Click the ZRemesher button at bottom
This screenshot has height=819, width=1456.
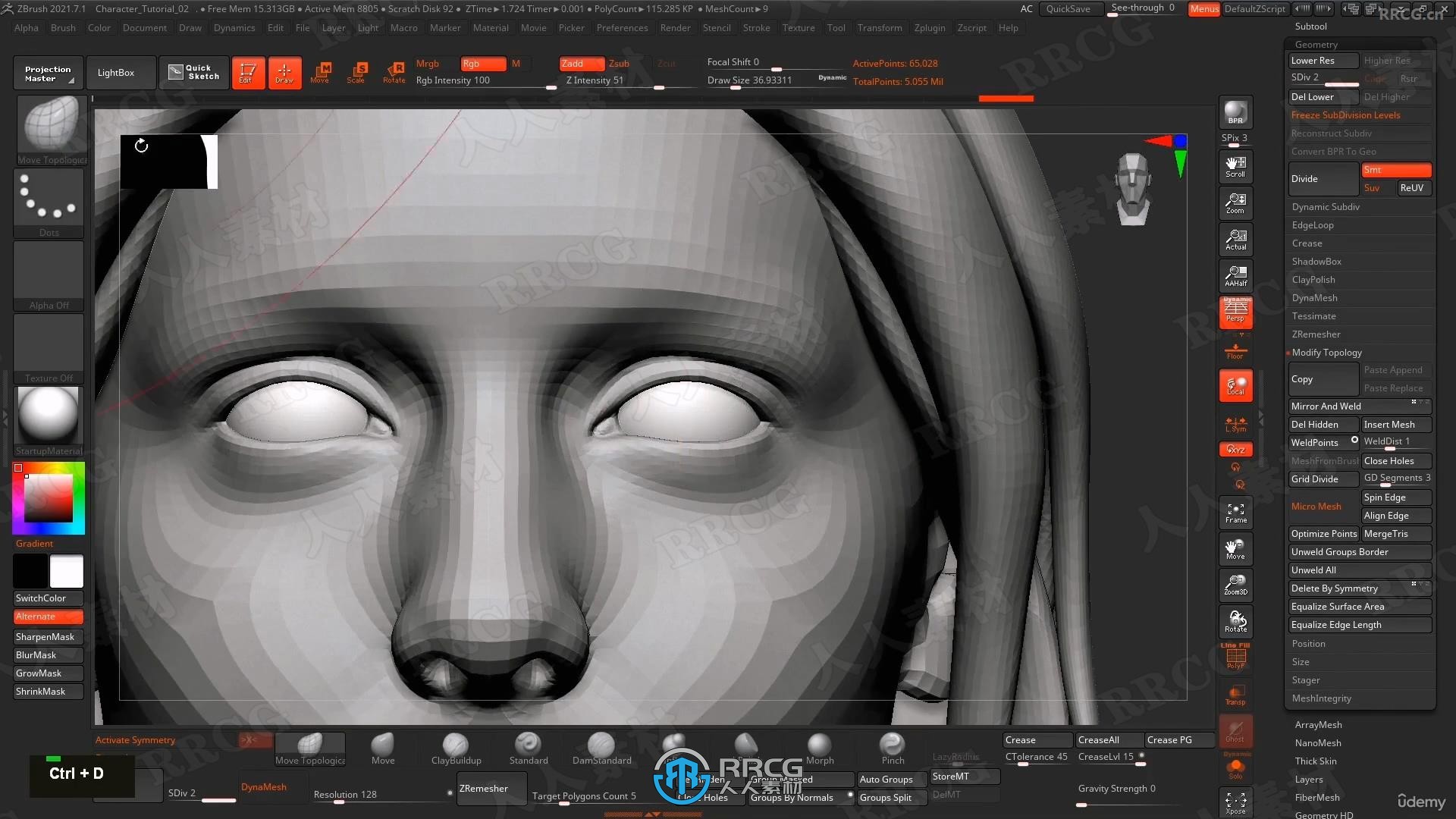(x=483, y=788)
